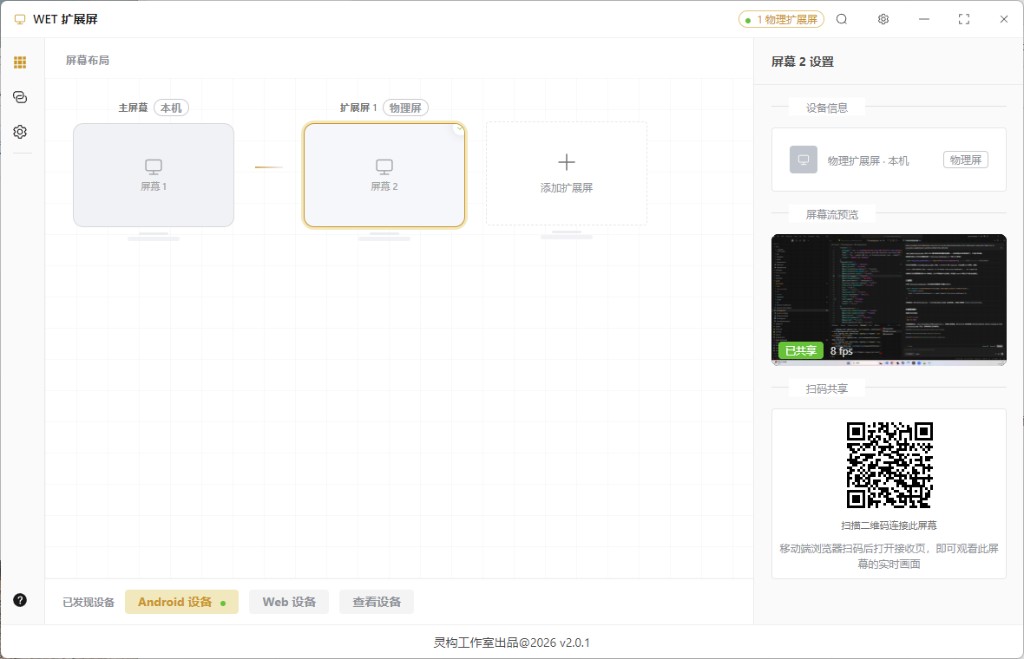The height and width of the screenshot is (659, 1024).
Task: Click the monitor icon in 屏幕 2
Action: [385, 167]
